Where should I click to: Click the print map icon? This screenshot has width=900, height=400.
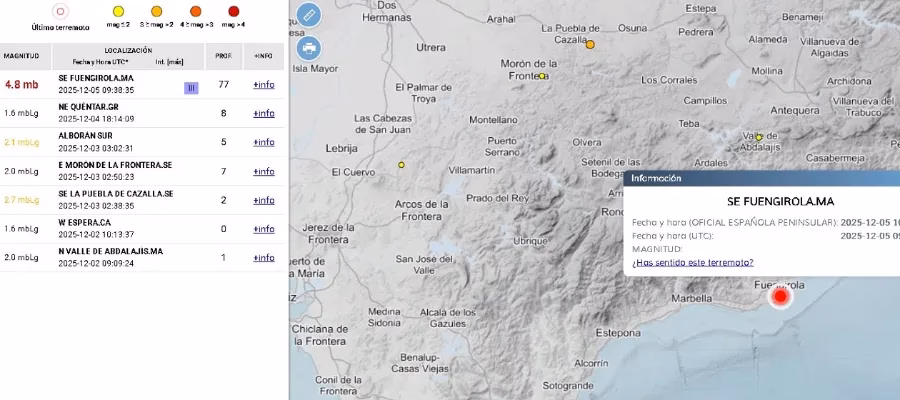309,47
